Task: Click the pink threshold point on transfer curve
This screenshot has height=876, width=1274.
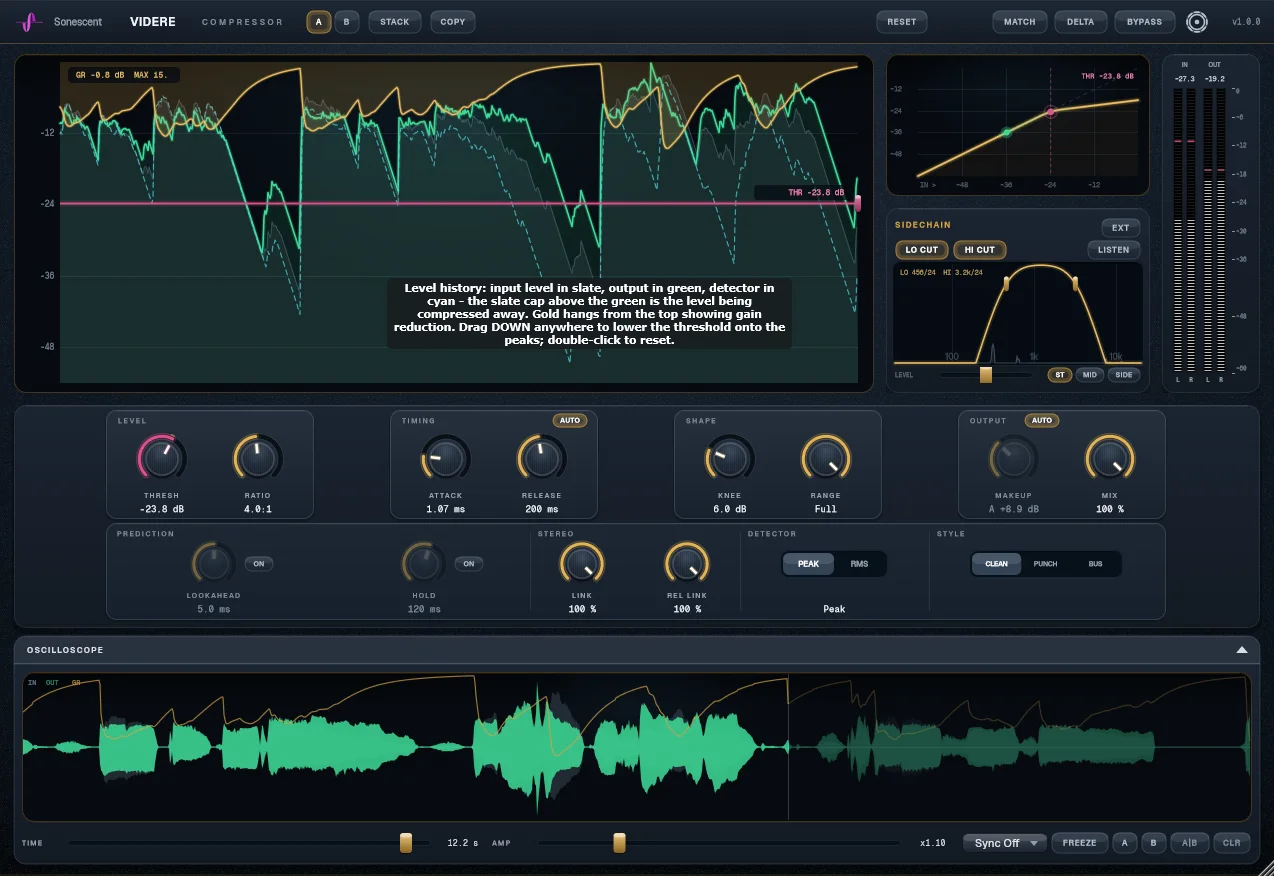Action: tap(1051, 112)
